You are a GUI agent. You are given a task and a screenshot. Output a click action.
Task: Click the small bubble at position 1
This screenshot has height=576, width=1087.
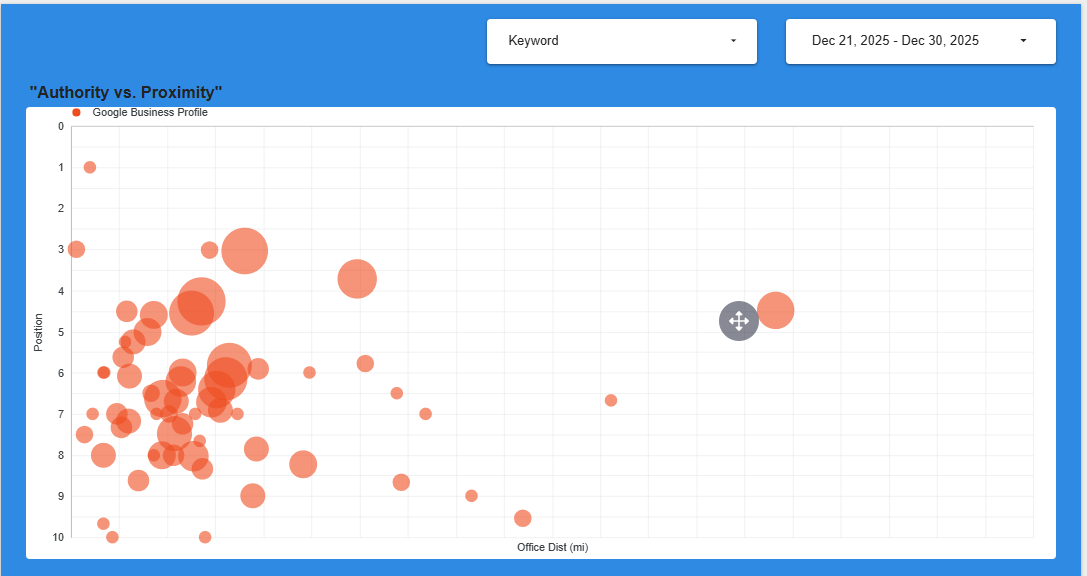(x=90, y=167)
